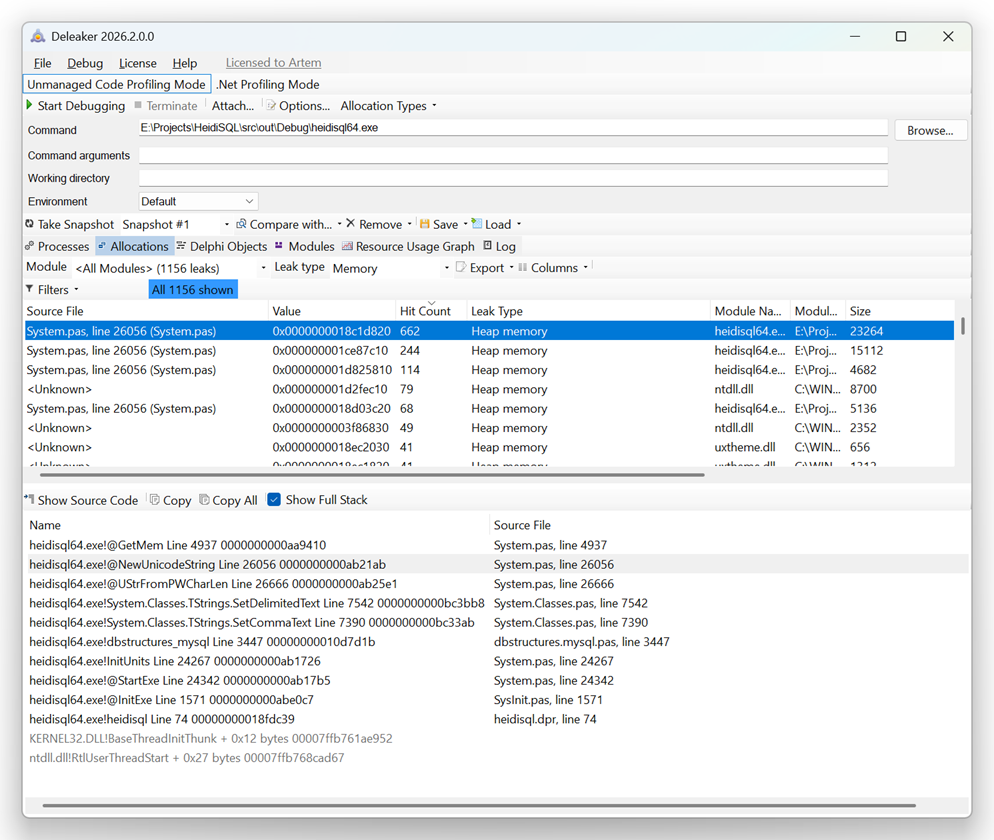Click the Attach... button
This screenshot has height=840, width=994.
tap(232, 106)
